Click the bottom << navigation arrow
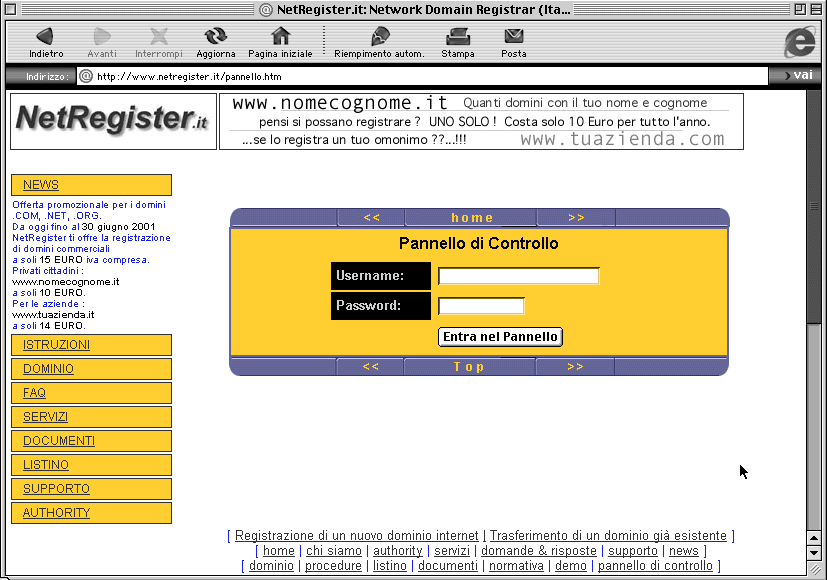The image size is (827, 580). 370,366
